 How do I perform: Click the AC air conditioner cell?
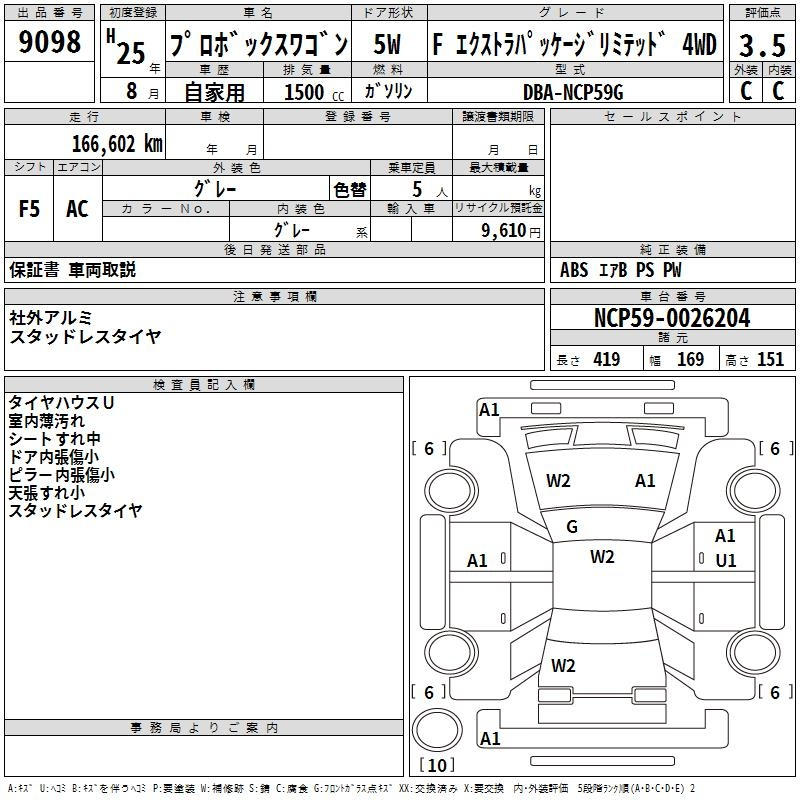coord(77,208)
